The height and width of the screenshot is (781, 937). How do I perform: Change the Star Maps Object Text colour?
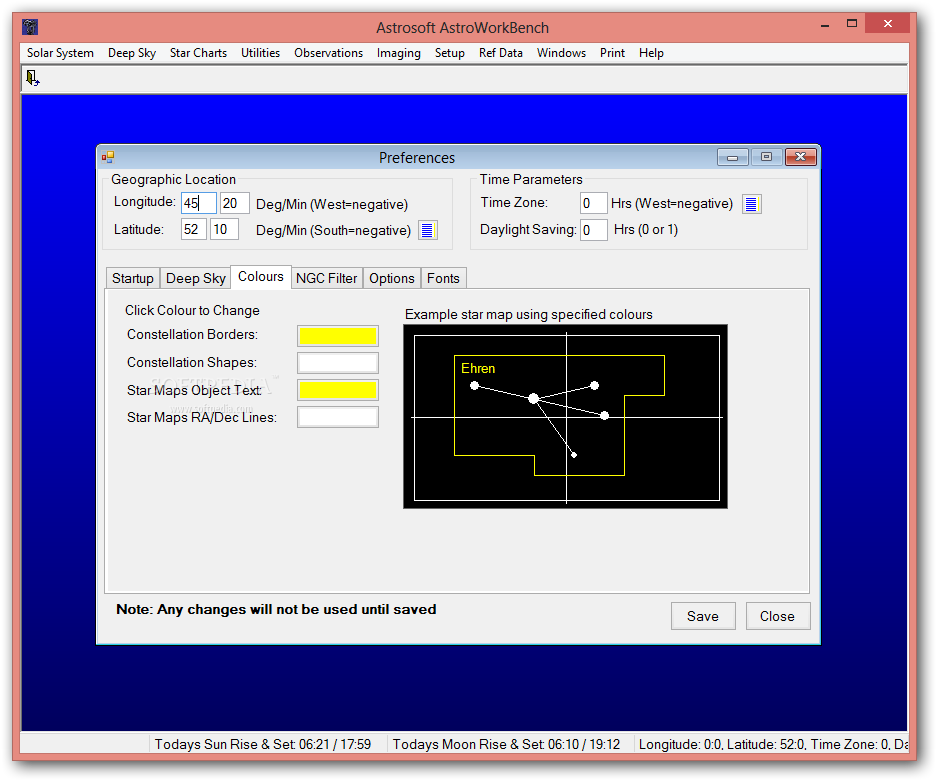click(338, 390)
